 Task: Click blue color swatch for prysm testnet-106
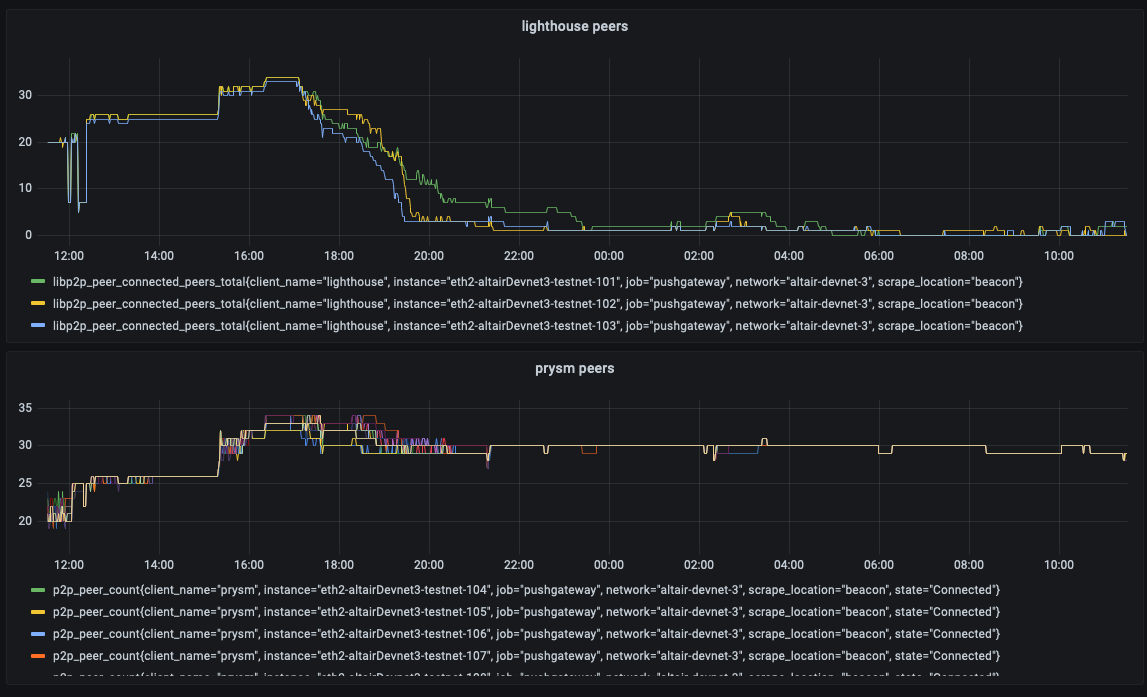(39, 634)
